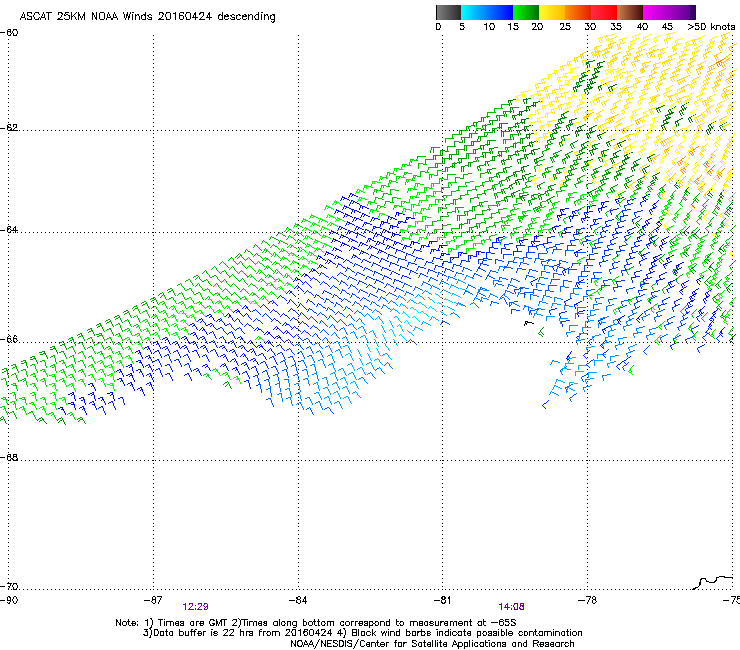Click the orange 25-30 knots legend segment
This screenshot has width=740, height=650.
click(578, 12)
